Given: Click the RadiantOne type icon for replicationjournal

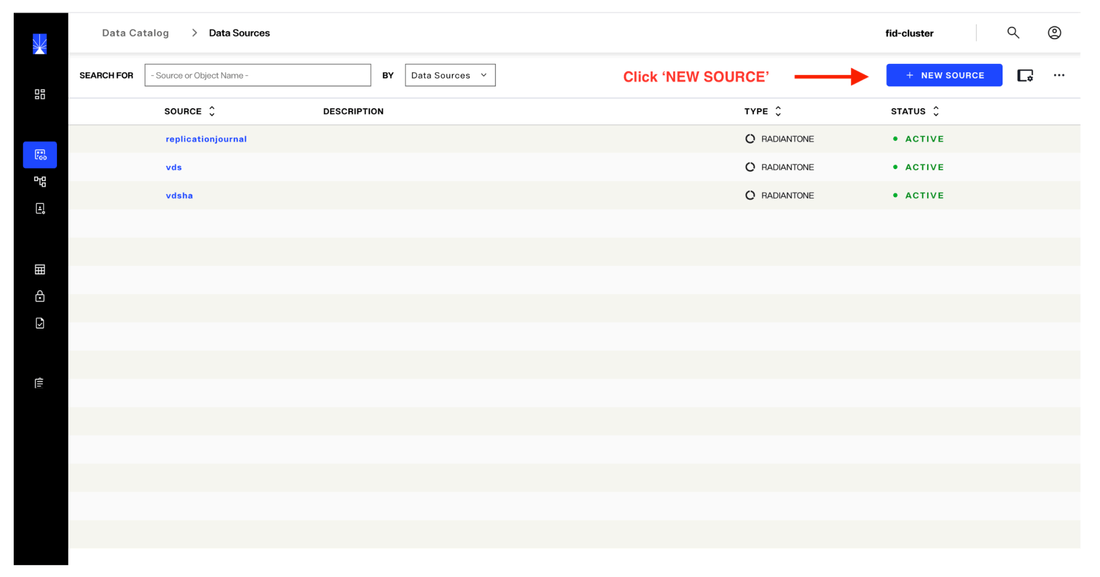Looking at the screenshot, I should [750, 139].
